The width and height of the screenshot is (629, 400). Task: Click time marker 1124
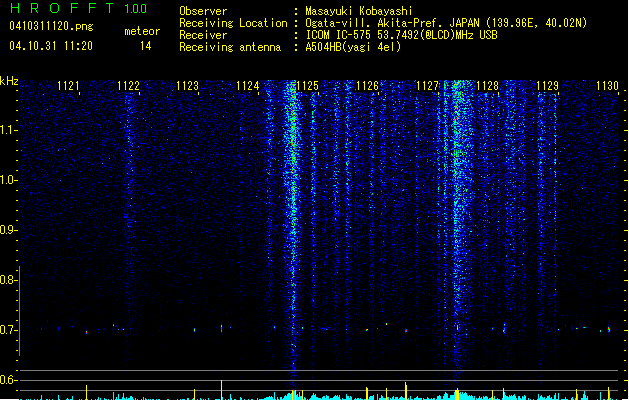click(248, 86)
